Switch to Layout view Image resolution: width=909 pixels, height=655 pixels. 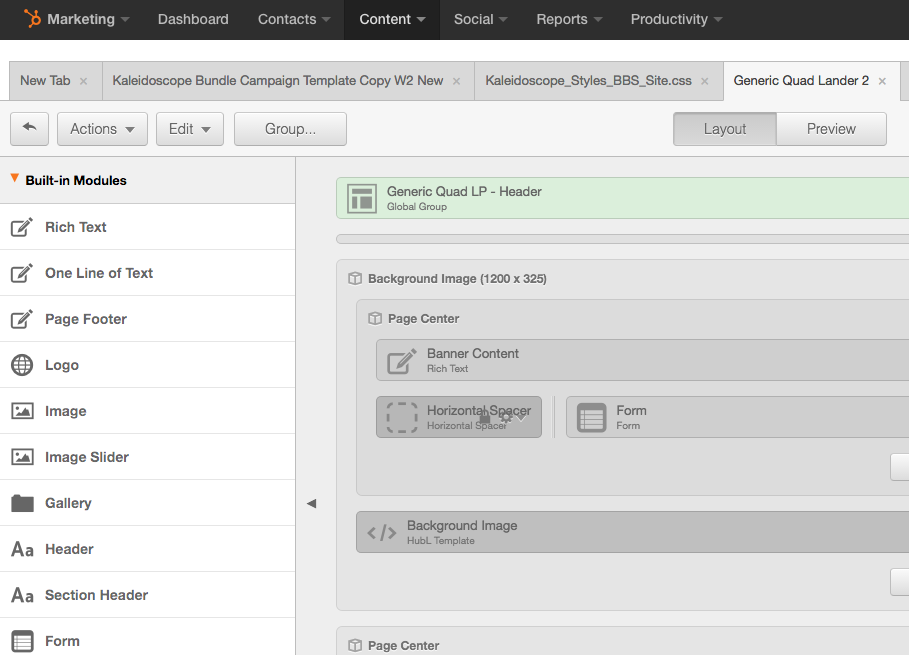point(724,129)
